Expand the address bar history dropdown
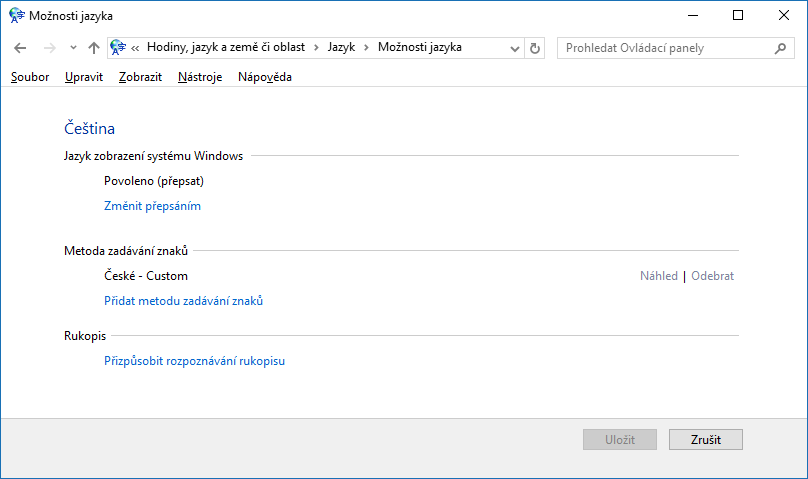The image size is (808, 479). [x=514, y=48]
